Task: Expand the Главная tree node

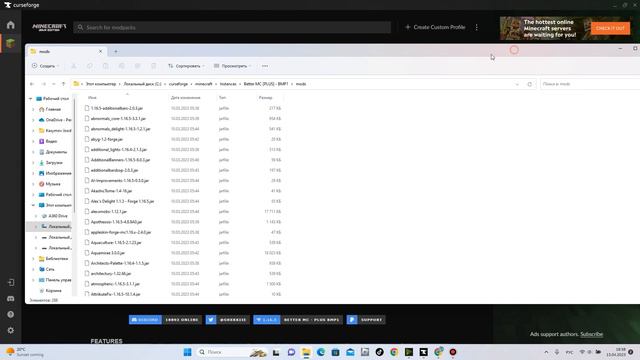Action: [33, 109]
